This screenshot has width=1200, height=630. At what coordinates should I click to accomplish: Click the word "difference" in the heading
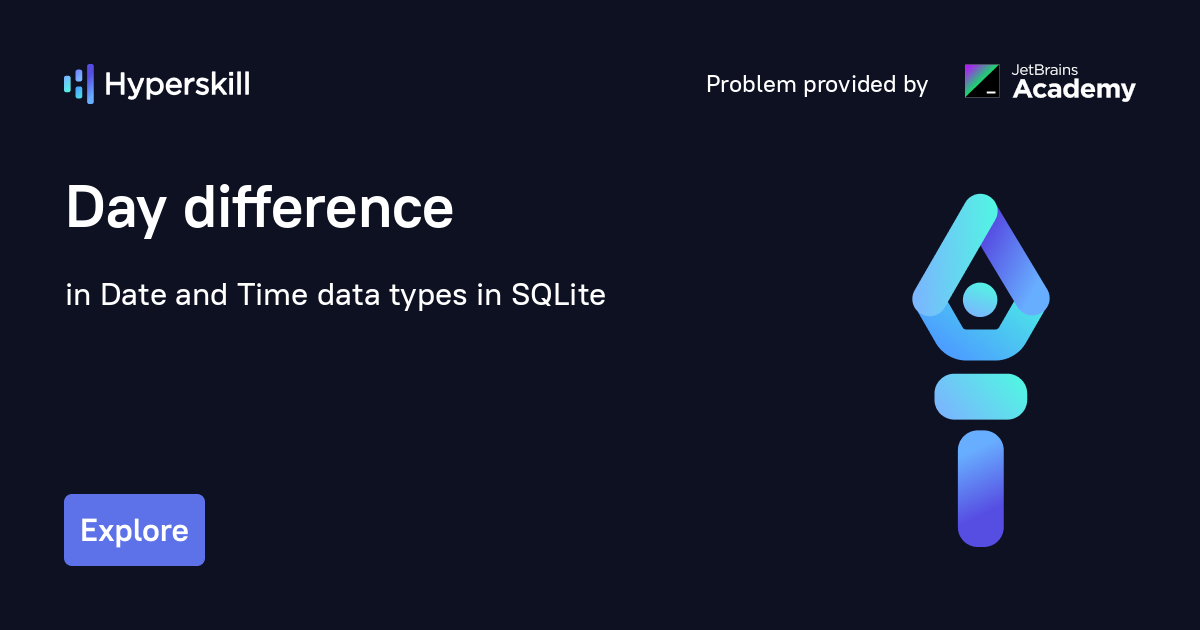(x=318, y=209)
